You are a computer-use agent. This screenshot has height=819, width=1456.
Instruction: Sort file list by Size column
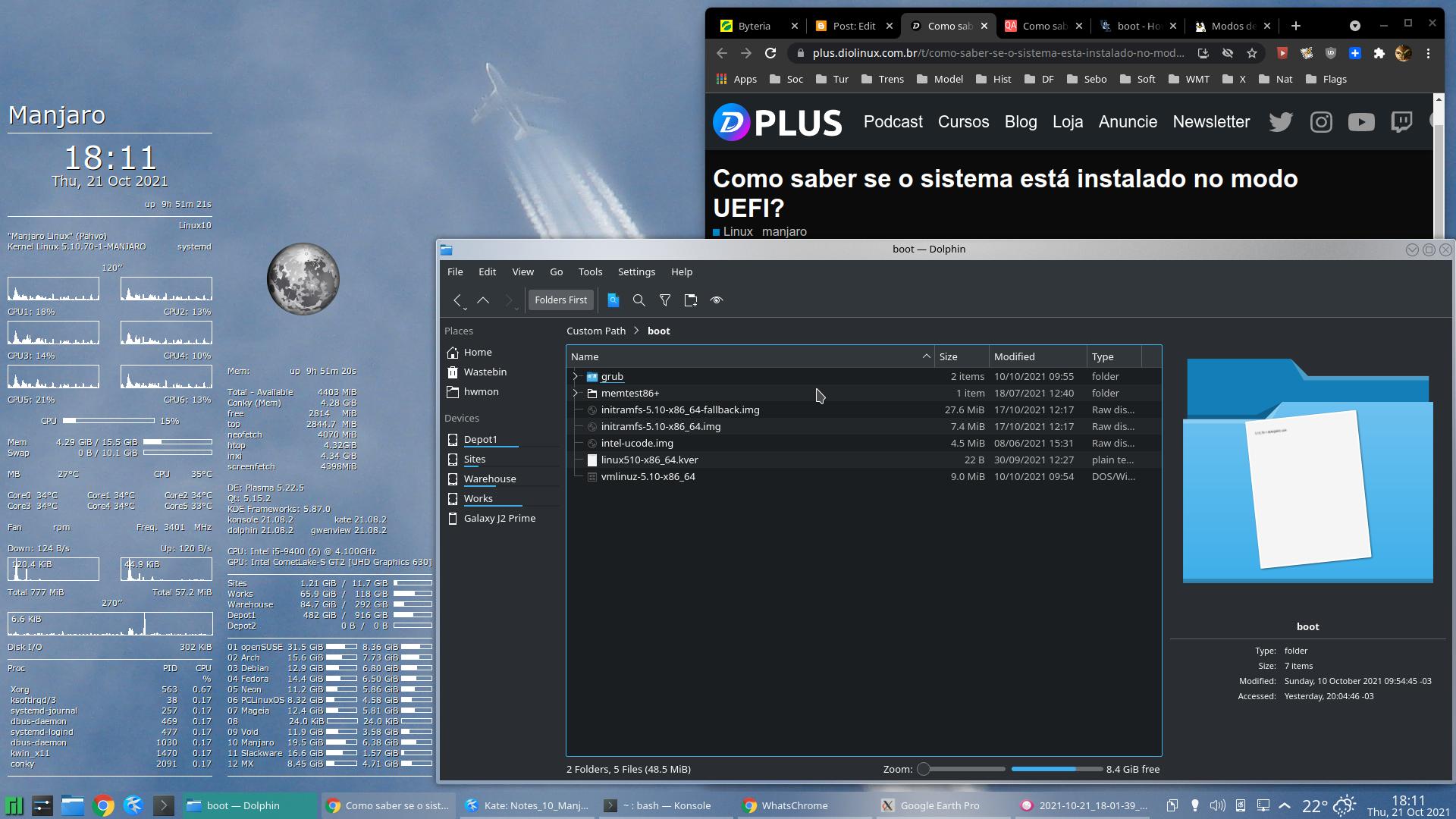click(962, 356)
